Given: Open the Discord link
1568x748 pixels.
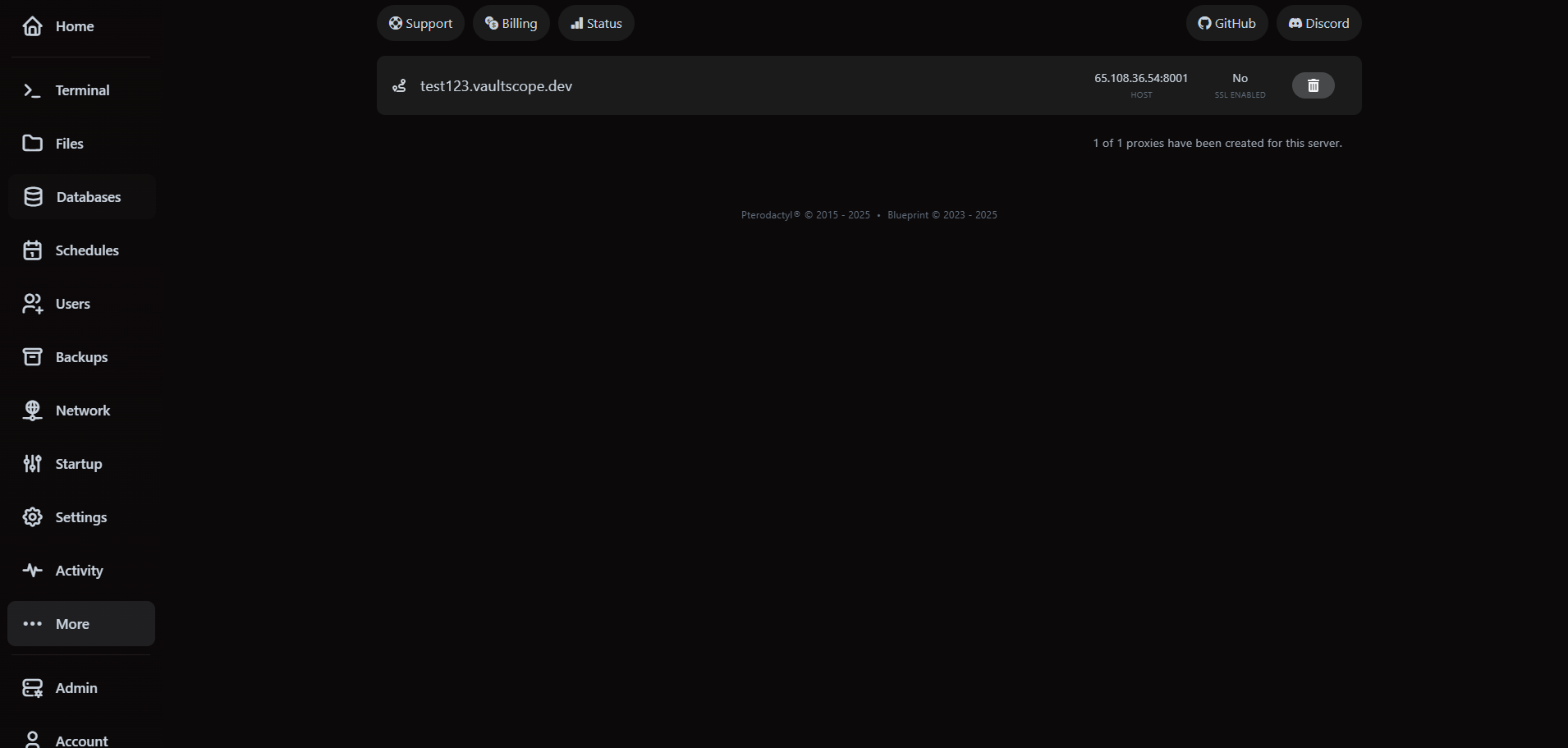Looking at the screenshot, I should (1318, 23).
